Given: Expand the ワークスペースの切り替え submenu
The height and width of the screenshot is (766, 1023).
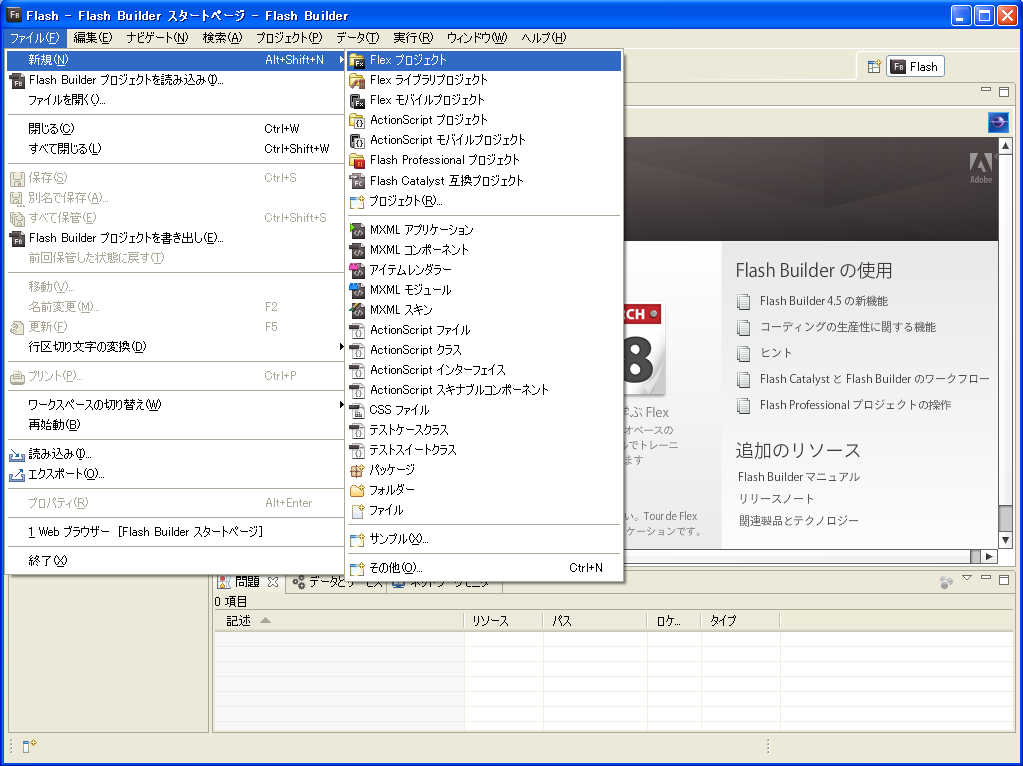Looking at the screenshot, I should pyautogui.click(x=176, y=405).
